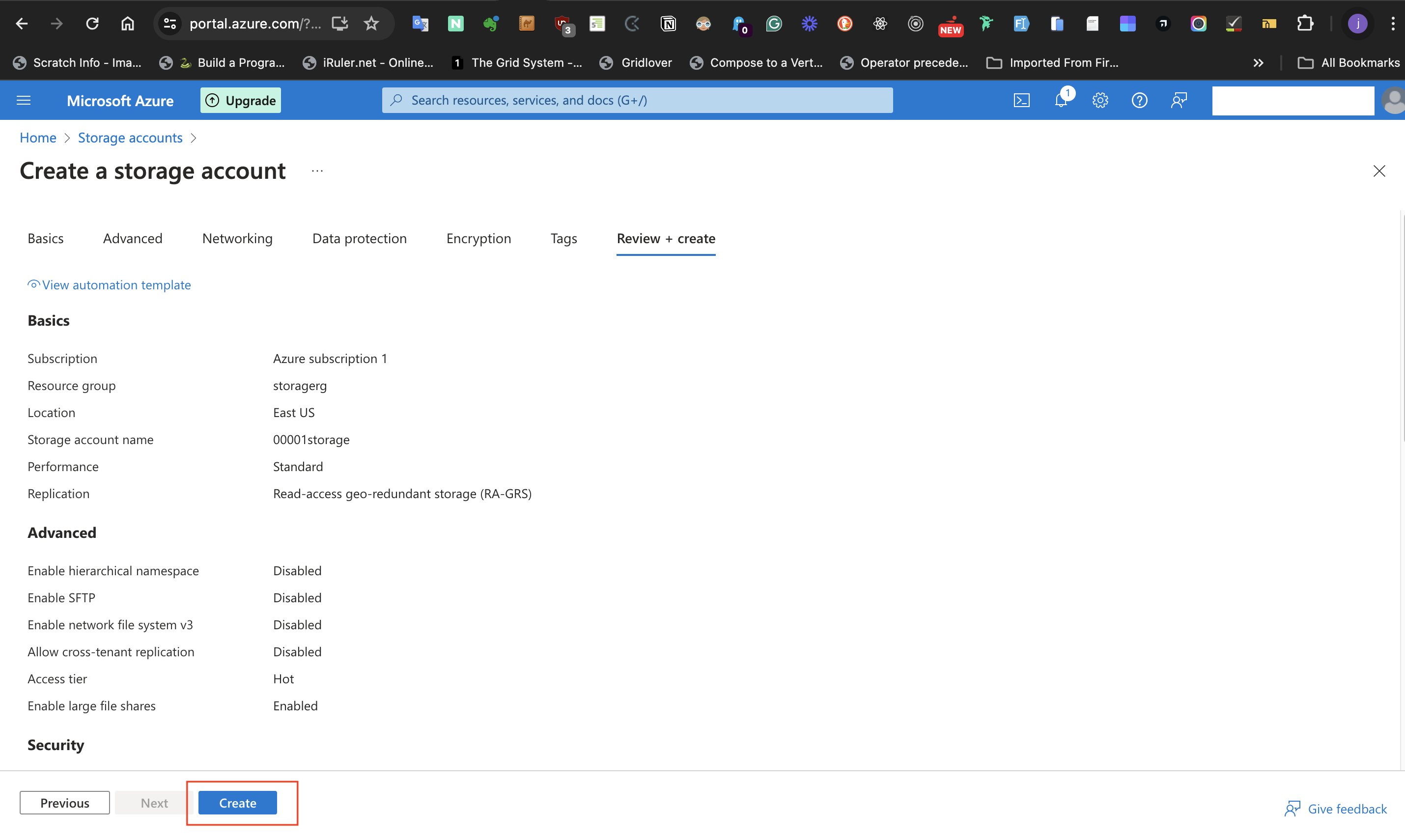The width and height of the screenshot is (1405, 840).
Task: Open View automation template link
Action: [x=116, y=285]
